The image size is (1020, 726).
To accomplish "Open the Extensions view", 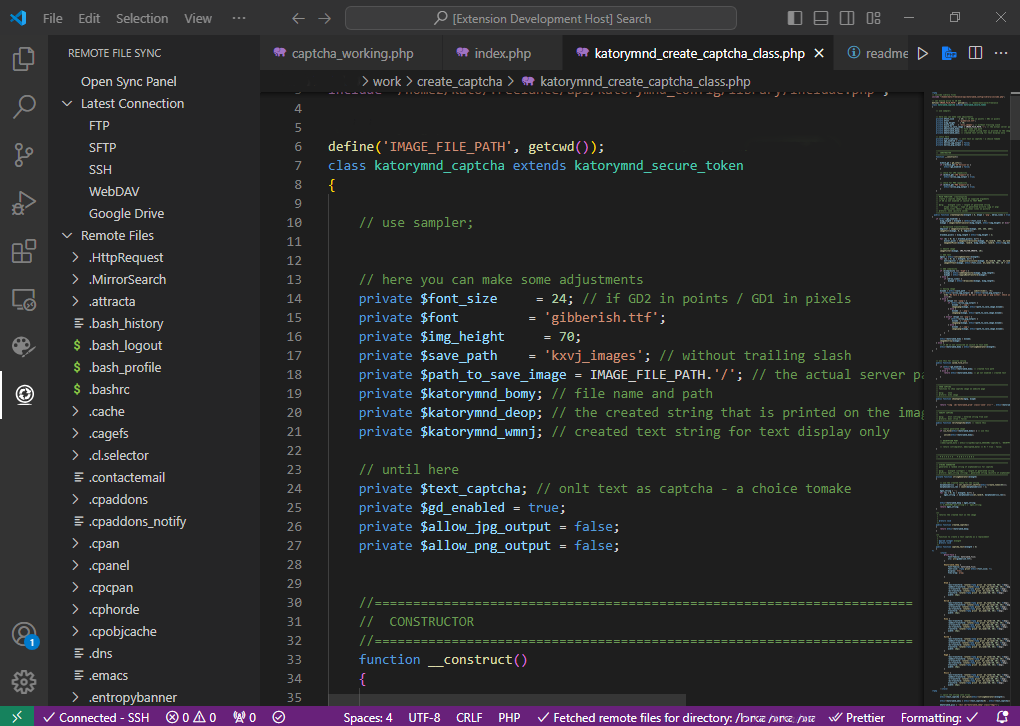I will pyautogui.click(x=24, y=251).
